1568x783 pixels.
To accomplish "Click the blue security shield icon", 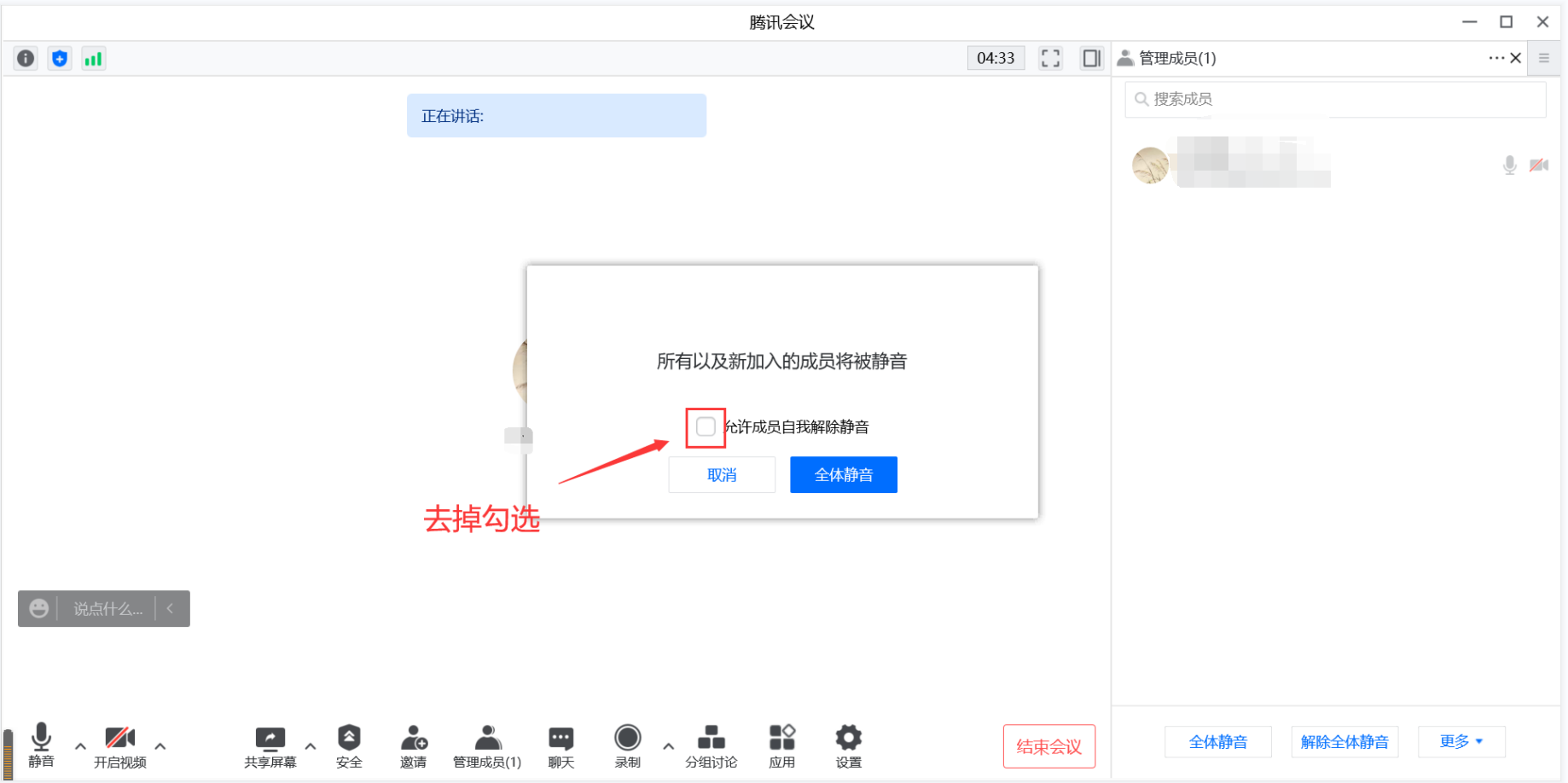I will (x=59, y=58).
